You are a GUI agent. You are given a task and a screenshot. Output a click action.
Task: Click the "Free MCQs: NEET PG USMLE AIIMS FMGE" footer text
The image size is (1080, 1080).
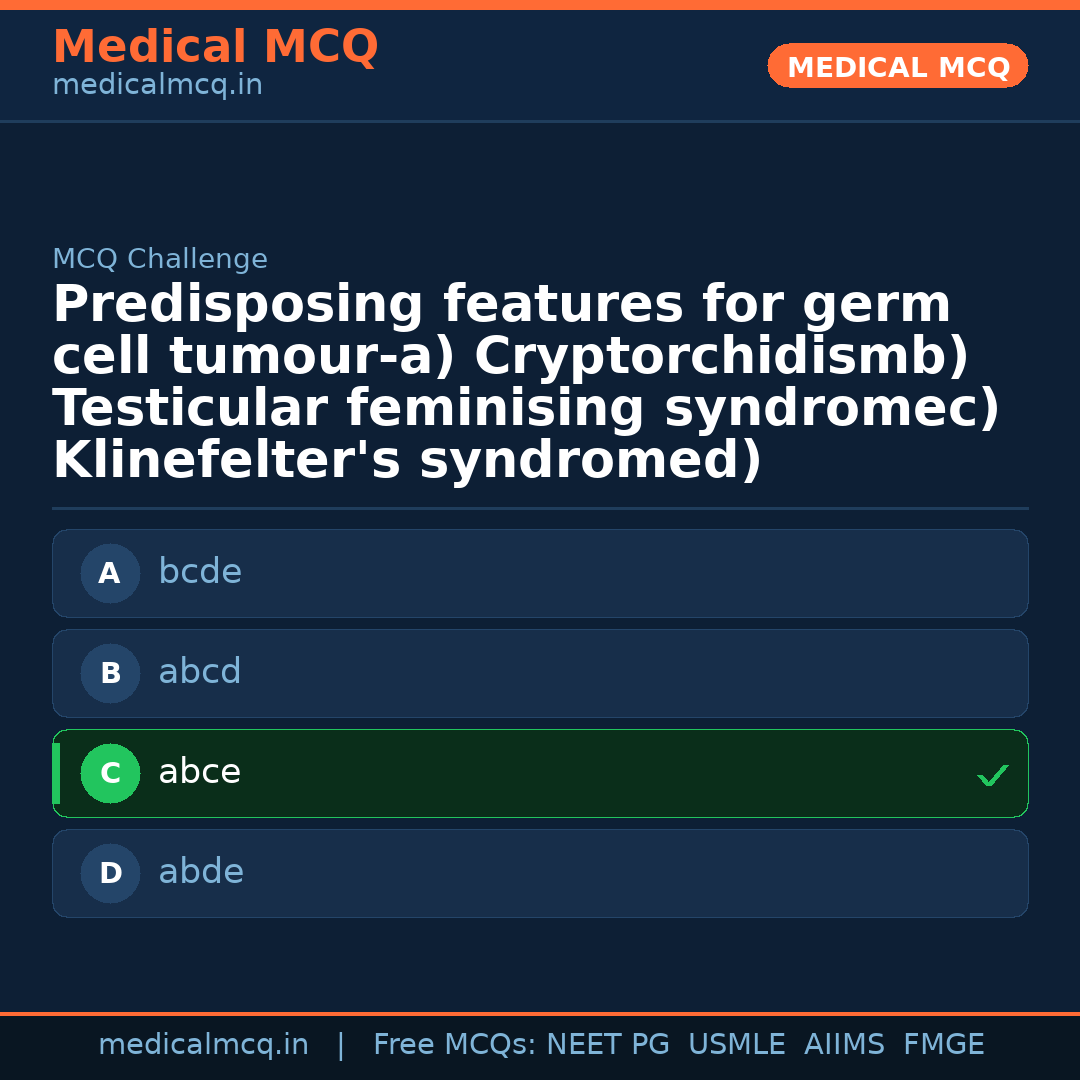(x=678, y=1045)
